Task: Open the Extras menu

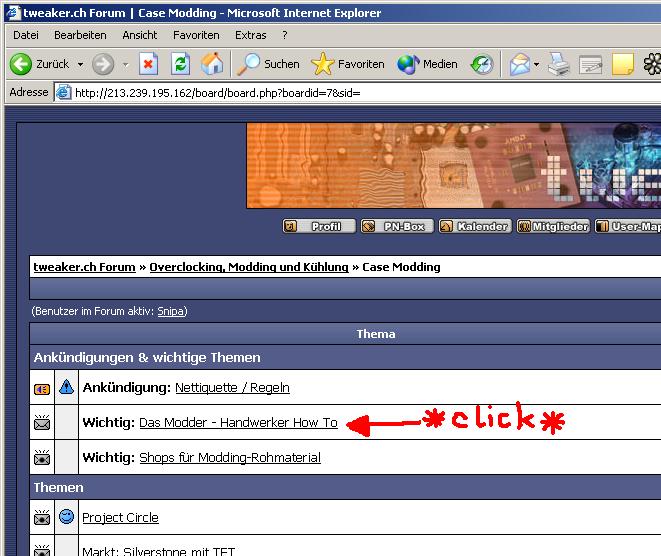Action: pos(250,35)
